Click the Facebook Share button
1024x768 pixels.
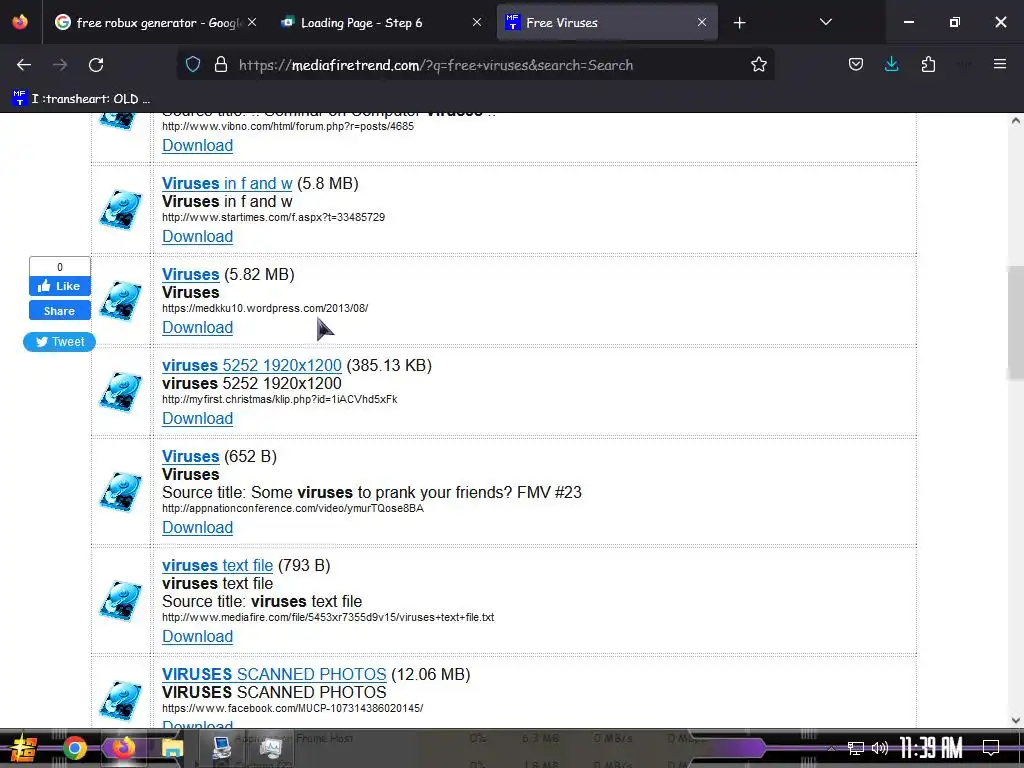coord(59,311)
